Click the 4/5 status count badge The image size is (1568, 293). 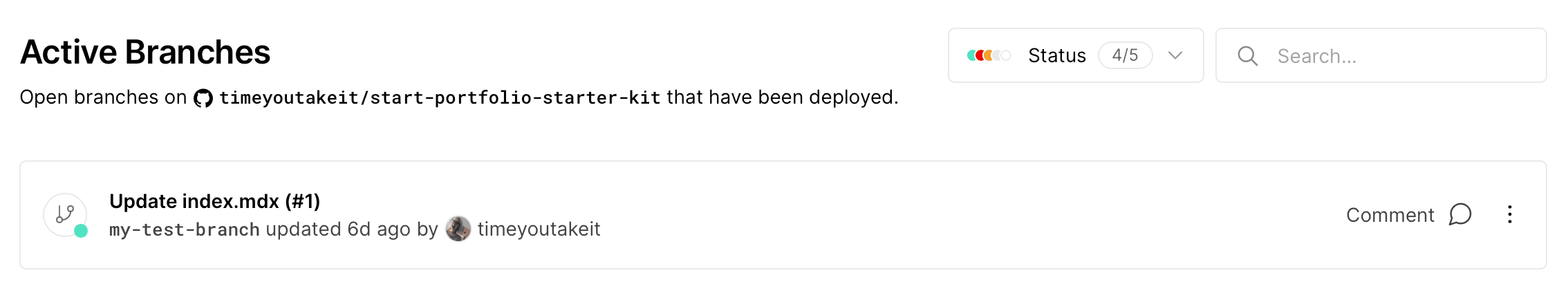[x=1125, y=55]
